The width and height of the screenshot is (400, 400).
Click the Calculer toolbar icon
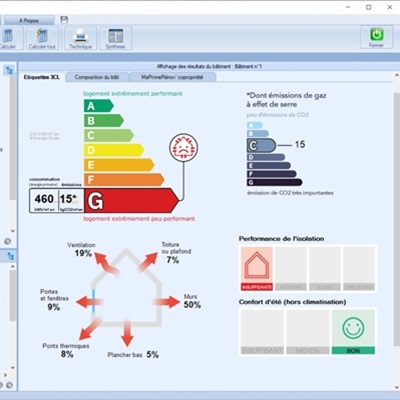coord(8,38)
